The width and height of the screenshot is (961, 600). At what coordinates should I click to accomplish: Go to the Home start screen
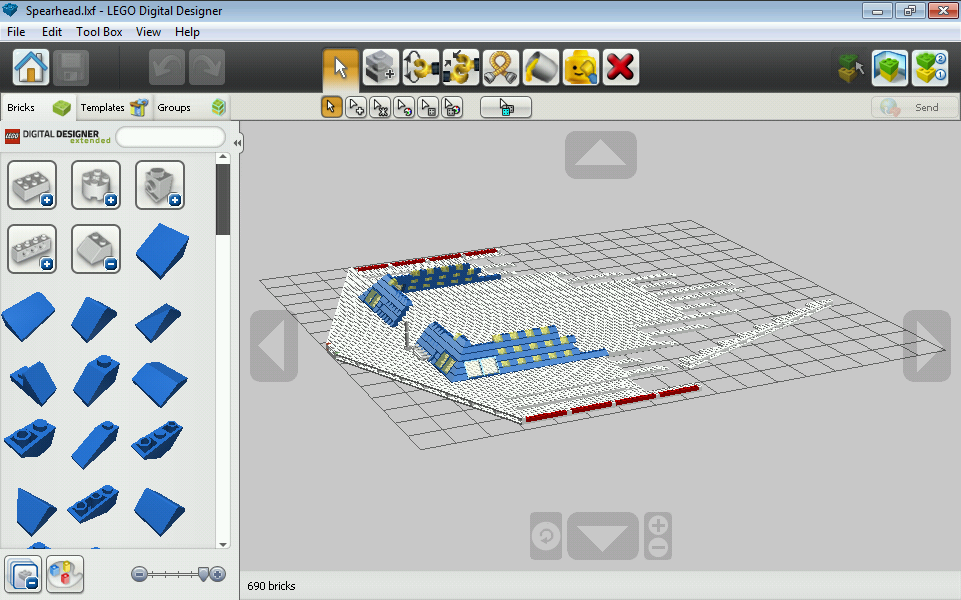(31, 67)
